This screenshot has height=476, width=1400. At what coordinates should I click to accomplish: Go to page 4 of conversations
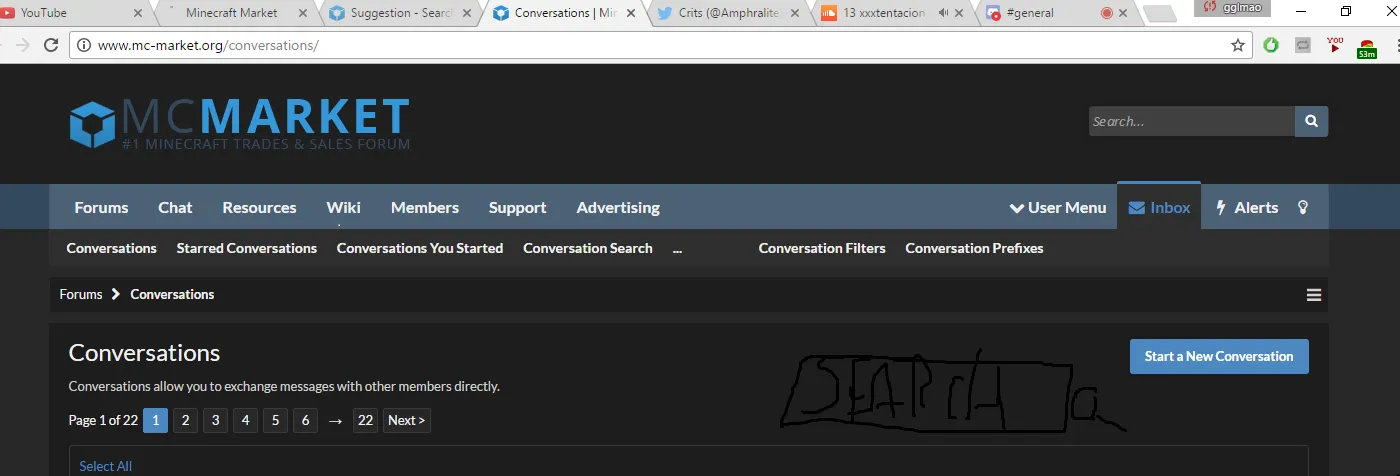coord(245,420)
